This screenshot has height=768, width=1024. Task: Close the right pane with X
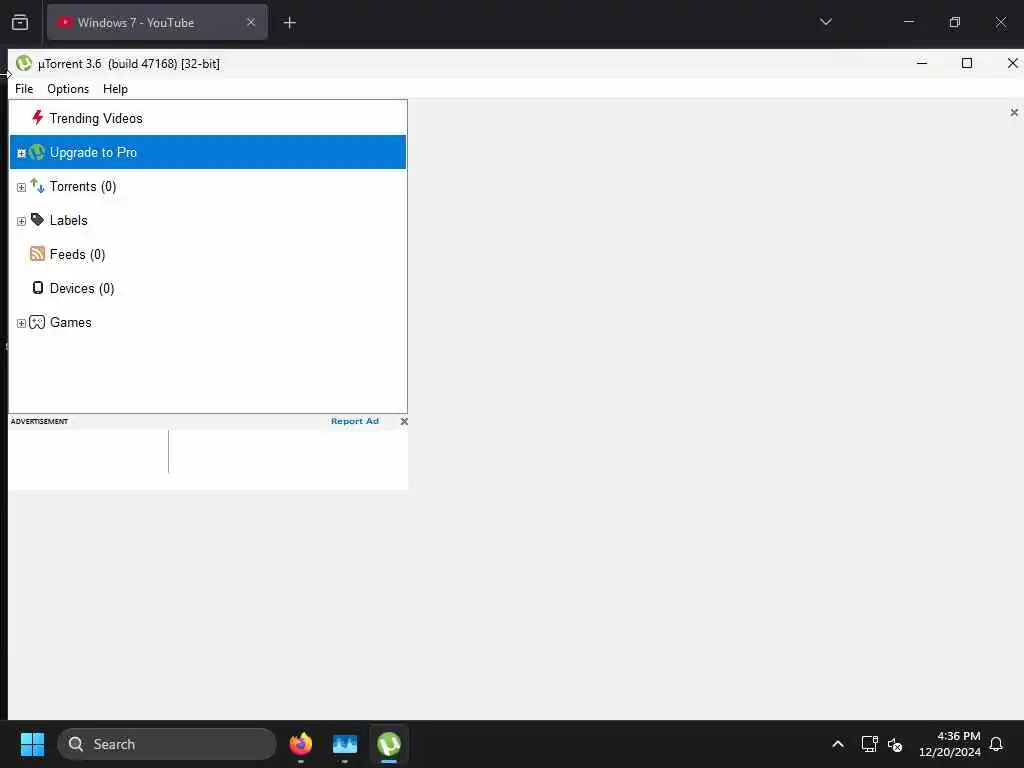pos(1014,112)
